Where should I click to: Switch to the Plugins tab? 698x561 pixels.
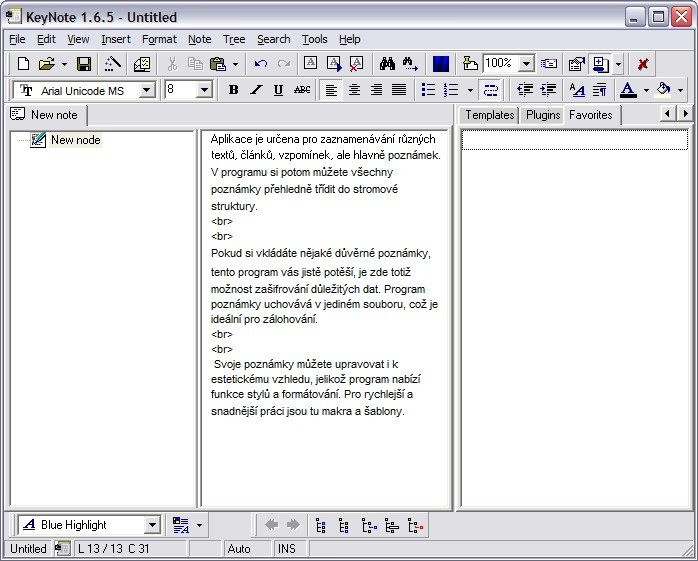(x=543, y=115)
